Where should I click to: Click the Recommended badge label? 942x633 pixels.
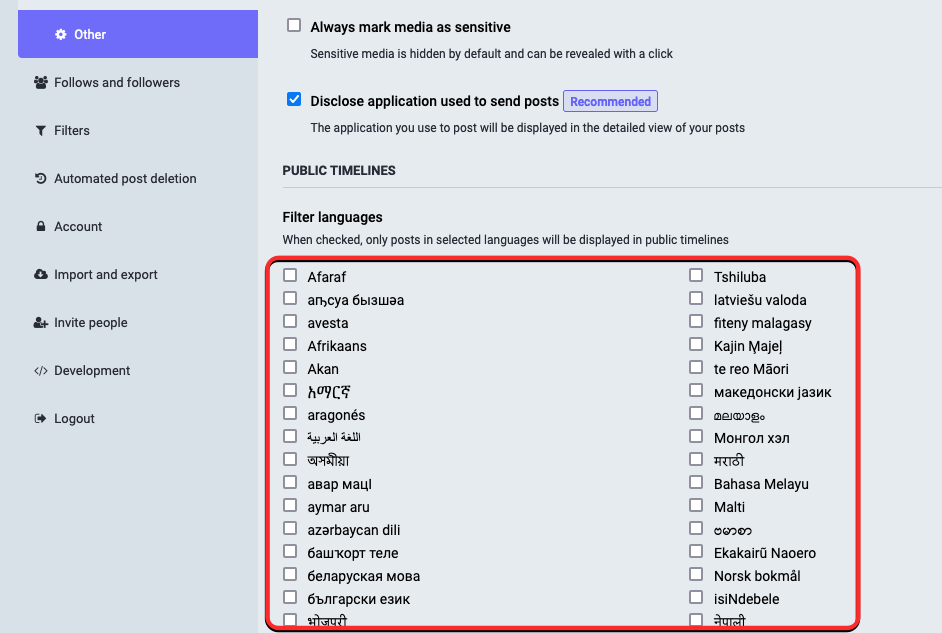pos(610,101)
